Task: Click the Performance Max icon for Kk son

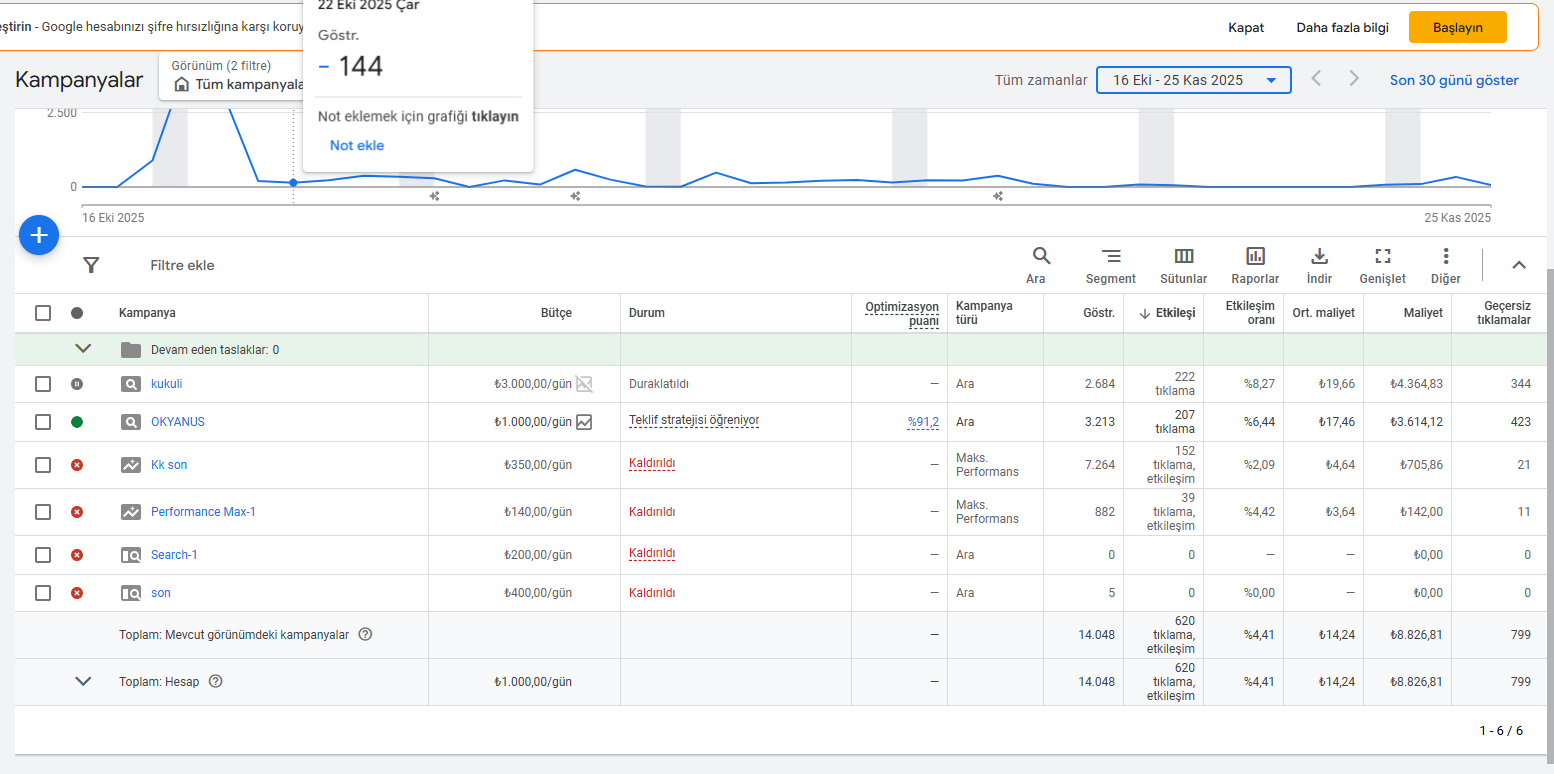Action: (131, 465)
